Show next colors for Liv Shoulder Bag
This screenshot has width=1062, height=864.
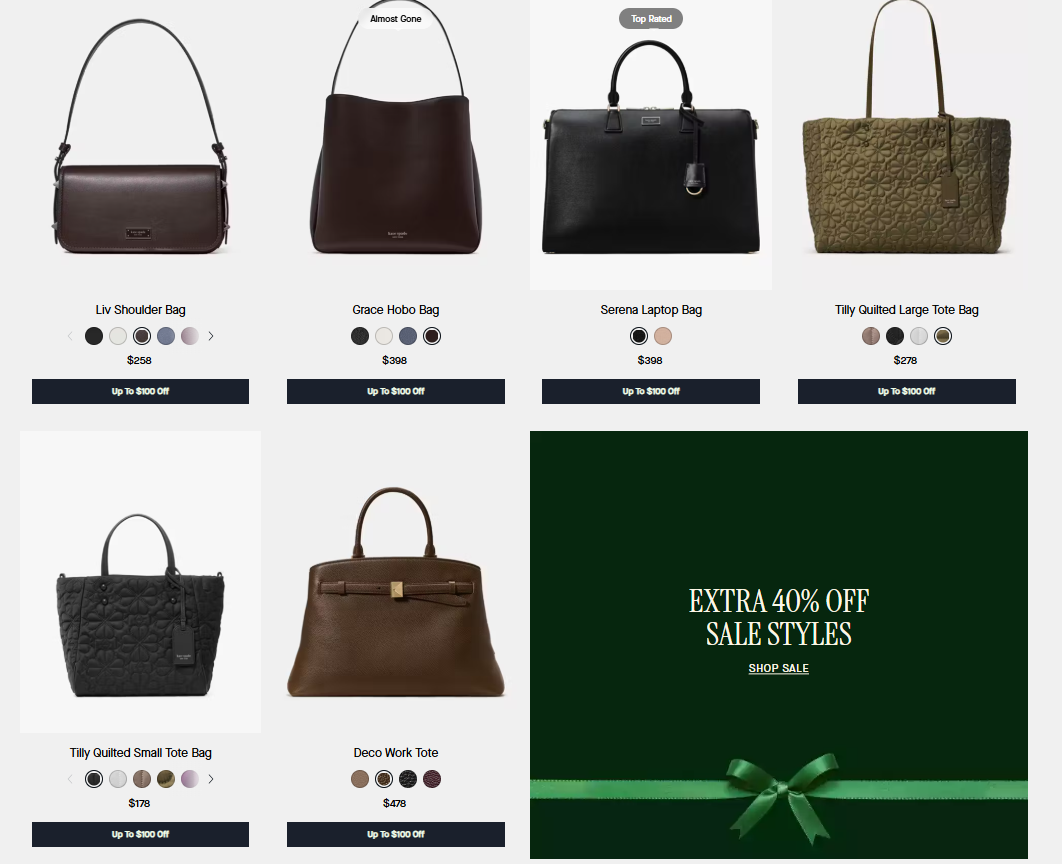click(211, 336)
